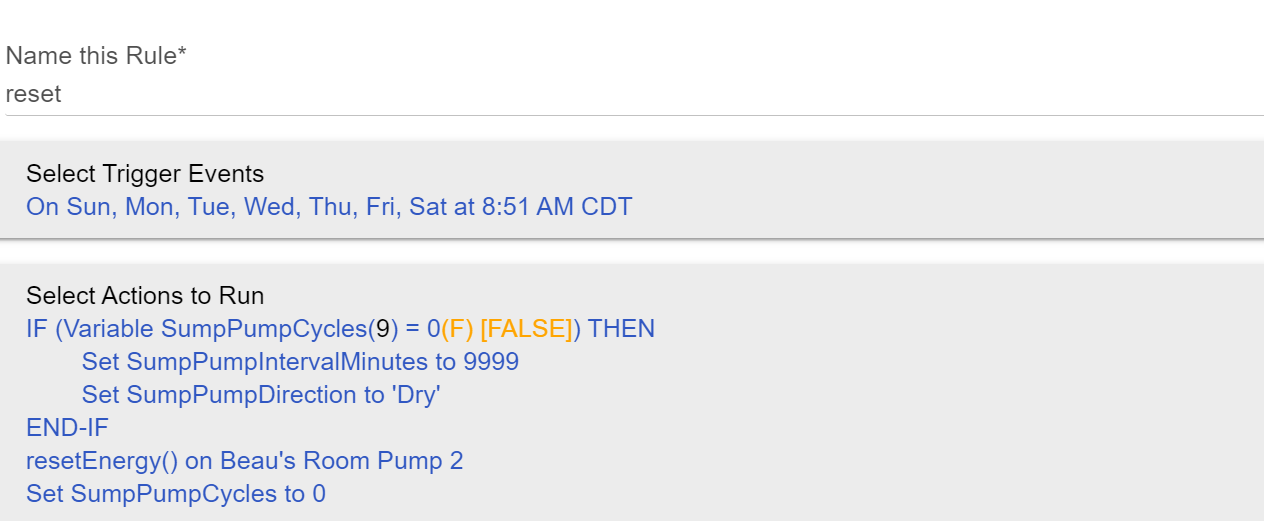Image resolution: width=1264 pixels, height=521 pixels.
Task: Select 'Set SumpPumpIntervalMinutes to 9999' action
Action: [300, 361]
